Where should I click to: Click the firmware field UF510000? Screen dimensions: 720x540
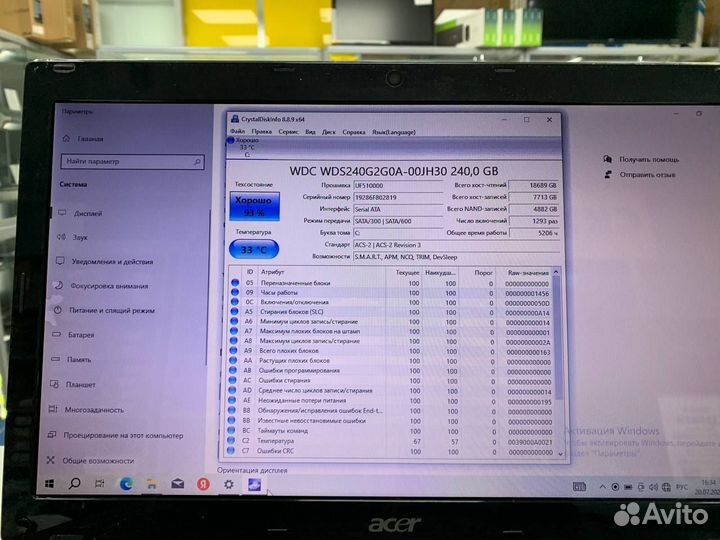tap(398, 186)
